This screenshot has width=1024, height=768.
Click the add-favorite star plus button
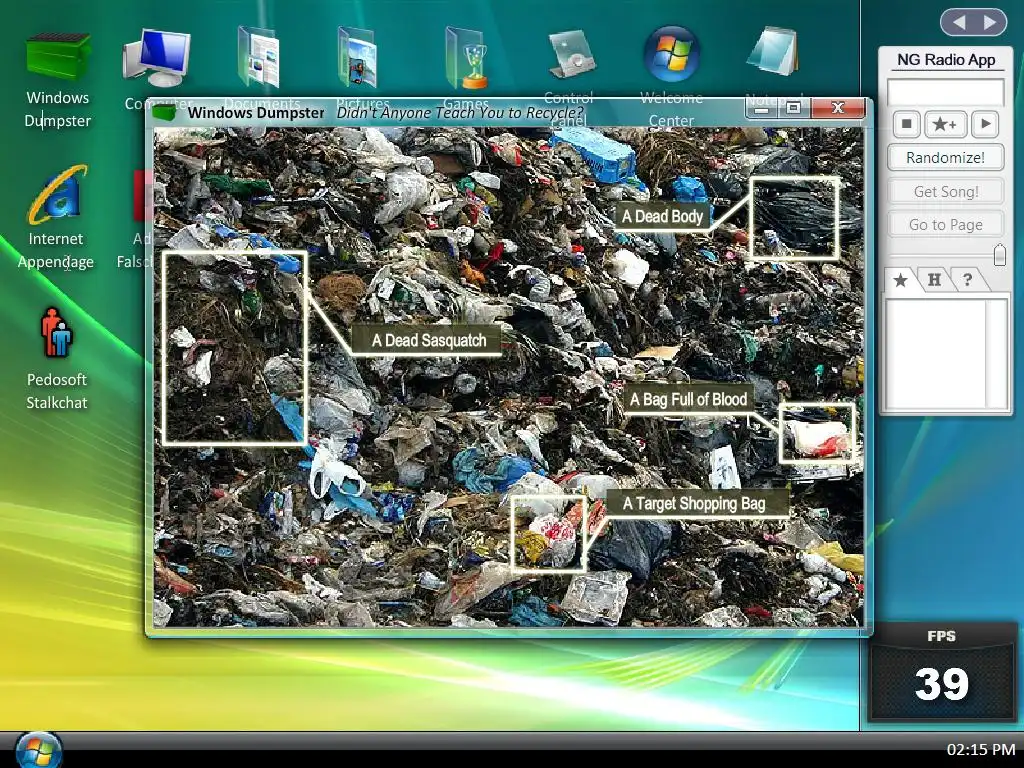point(945,124)
